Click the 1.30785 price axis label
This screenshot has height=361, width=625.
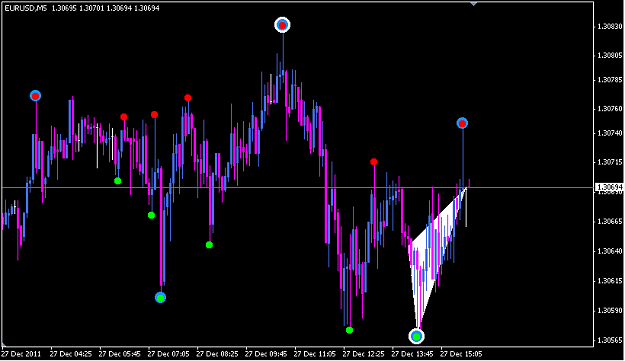click(609, 80)
